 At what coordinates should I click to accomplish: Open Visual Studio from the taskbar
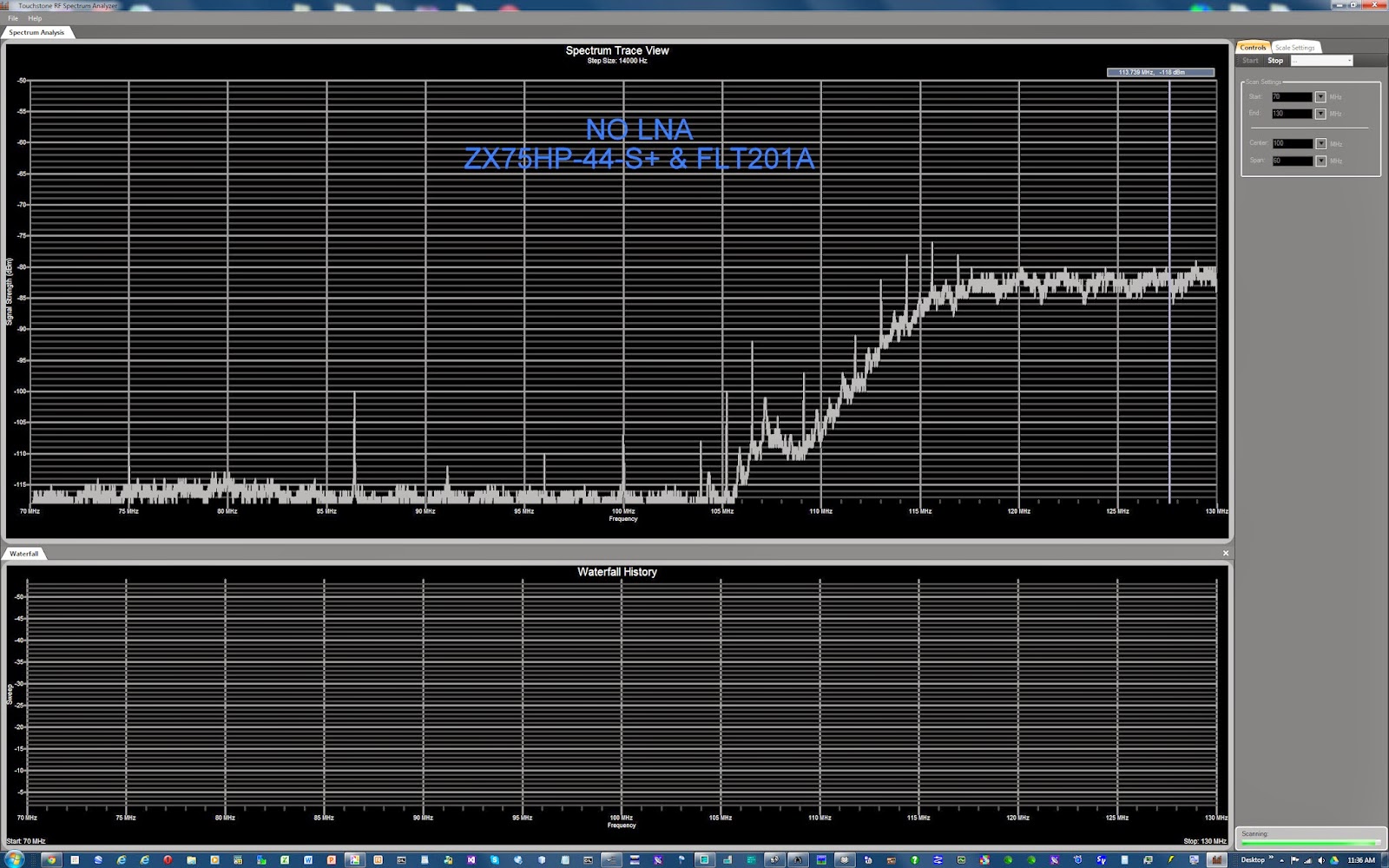[471, 860]
